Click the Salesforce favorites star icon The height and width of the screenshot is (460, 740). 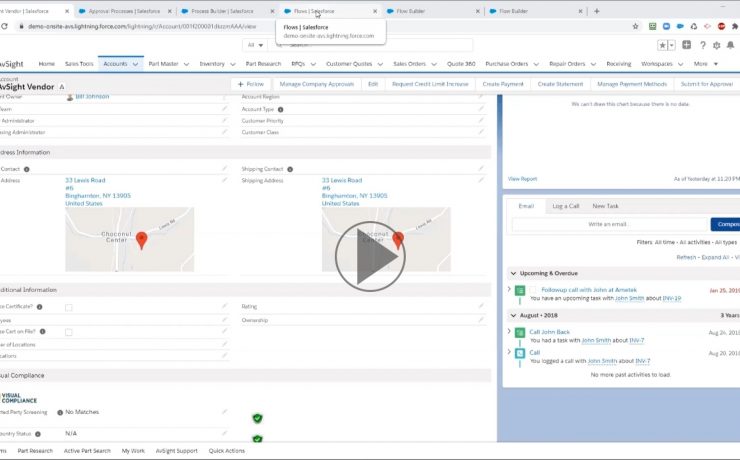(663, 45)
